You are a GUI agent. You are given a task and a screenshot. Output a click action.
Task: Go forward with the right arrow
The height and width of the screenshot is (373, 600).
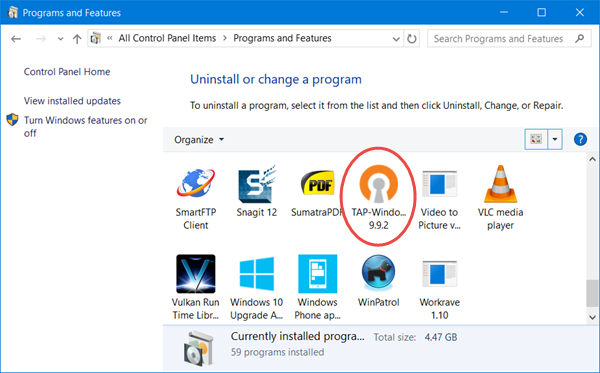point(41,39)
